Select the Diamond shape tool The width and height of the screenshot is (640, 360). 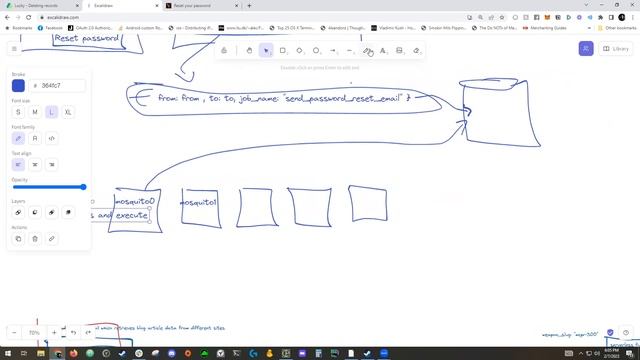click(300, 51)
